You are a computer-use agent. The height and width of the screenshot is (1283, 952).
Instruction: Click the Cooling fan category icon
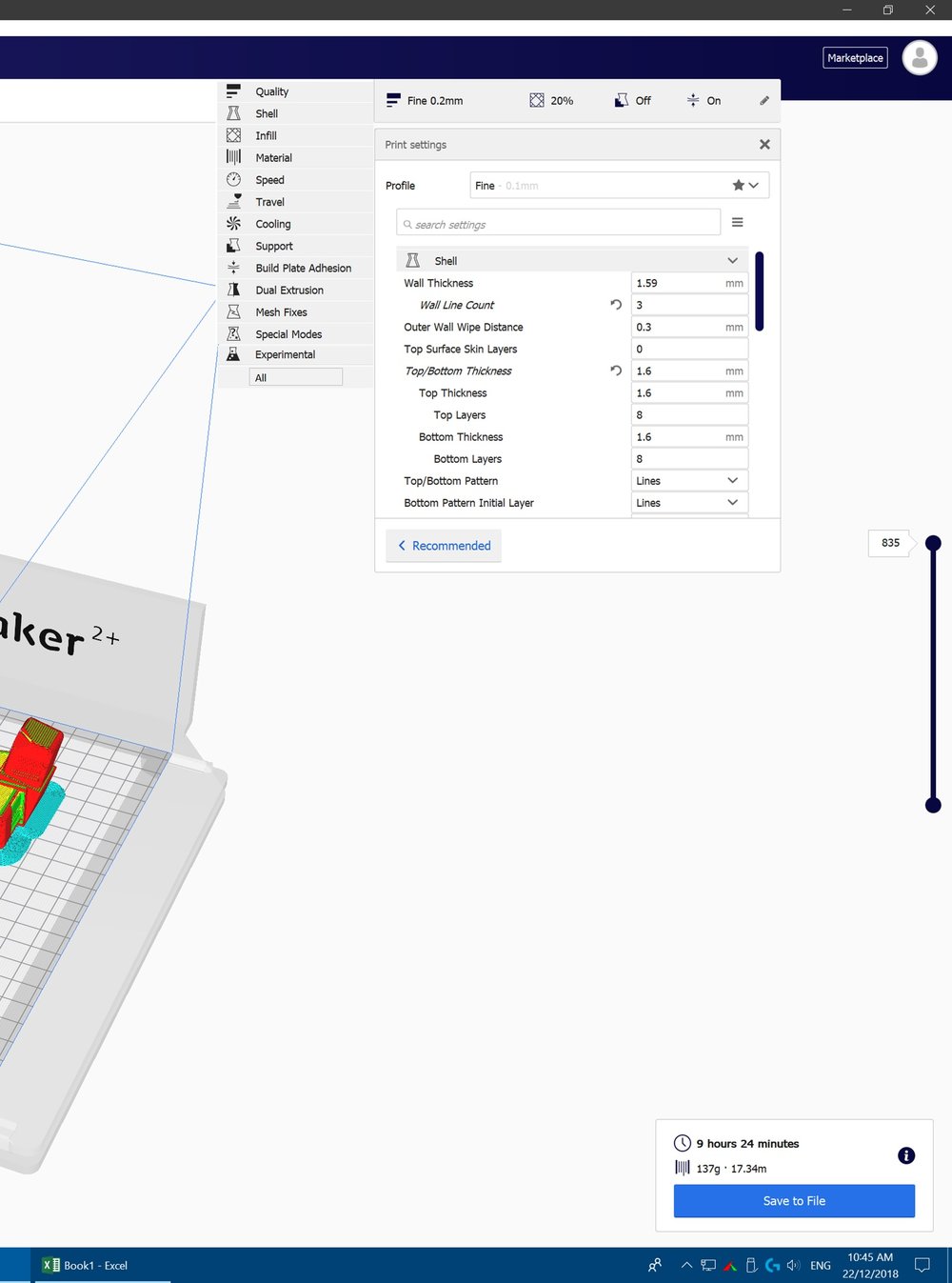coord(233,223)
